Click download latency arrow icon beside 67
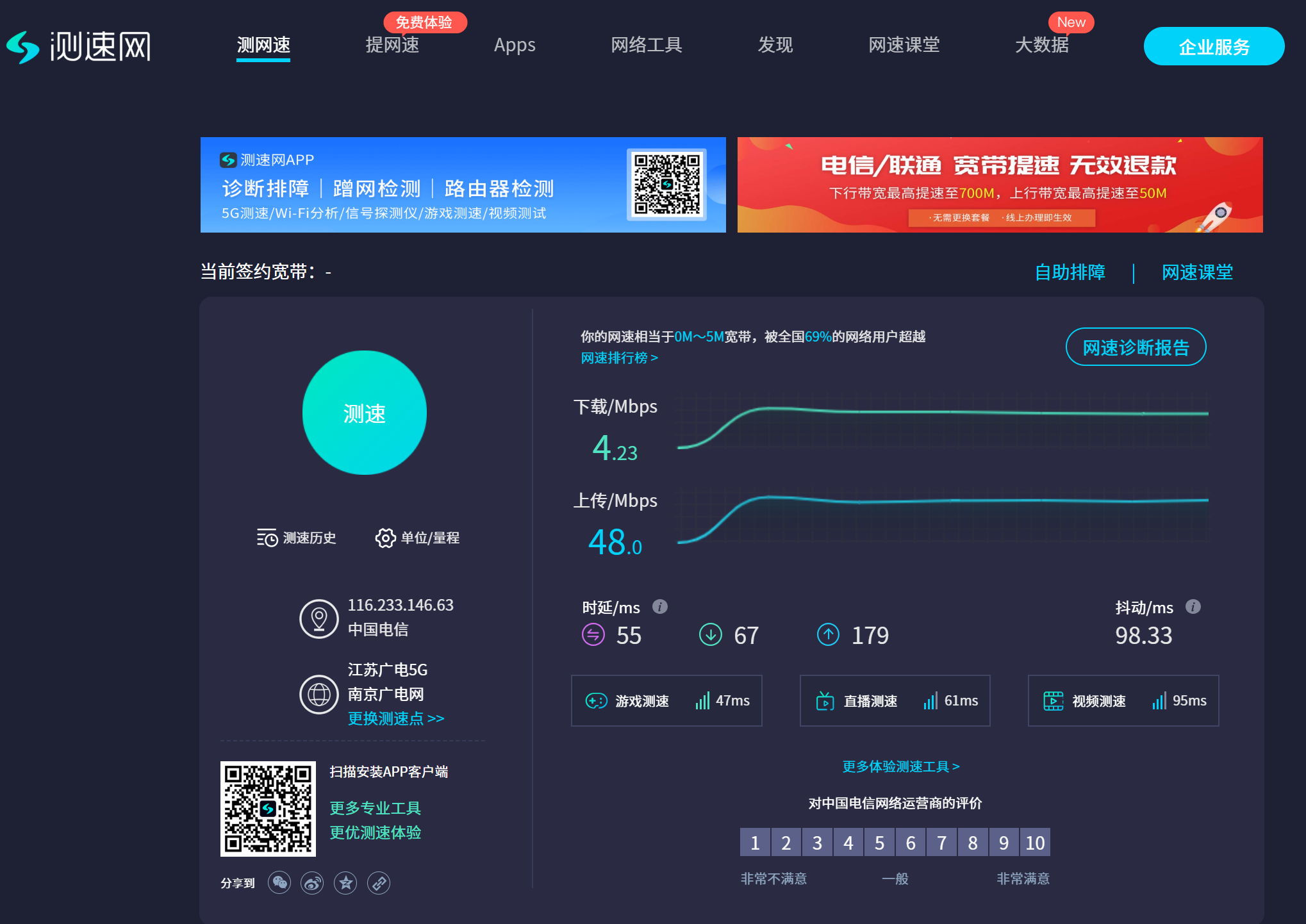 click(x=711, y=635)
